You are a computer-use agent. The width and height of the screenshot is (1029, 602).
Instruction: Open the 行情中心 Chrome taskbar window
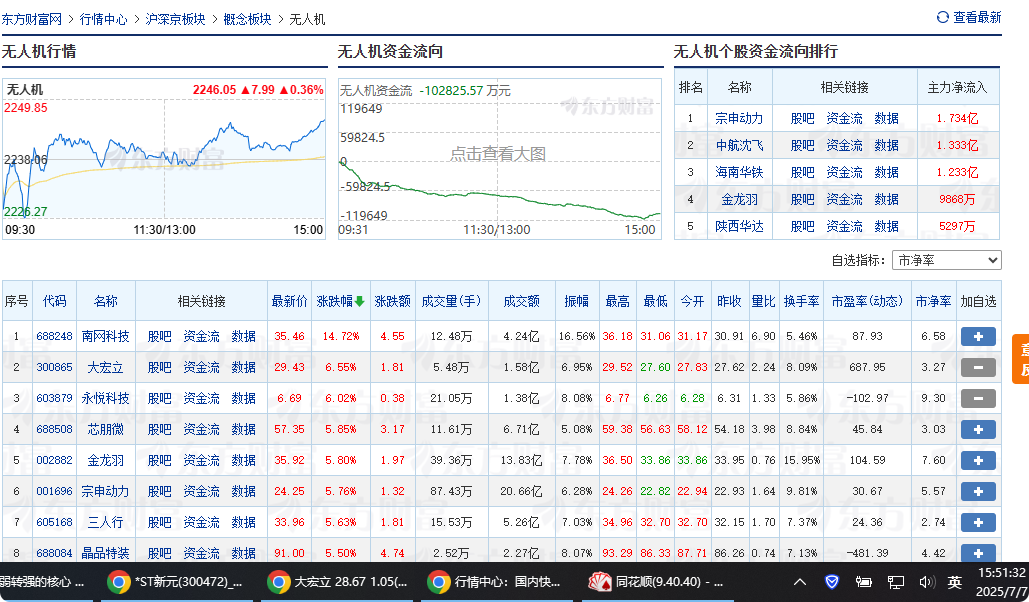497,582
